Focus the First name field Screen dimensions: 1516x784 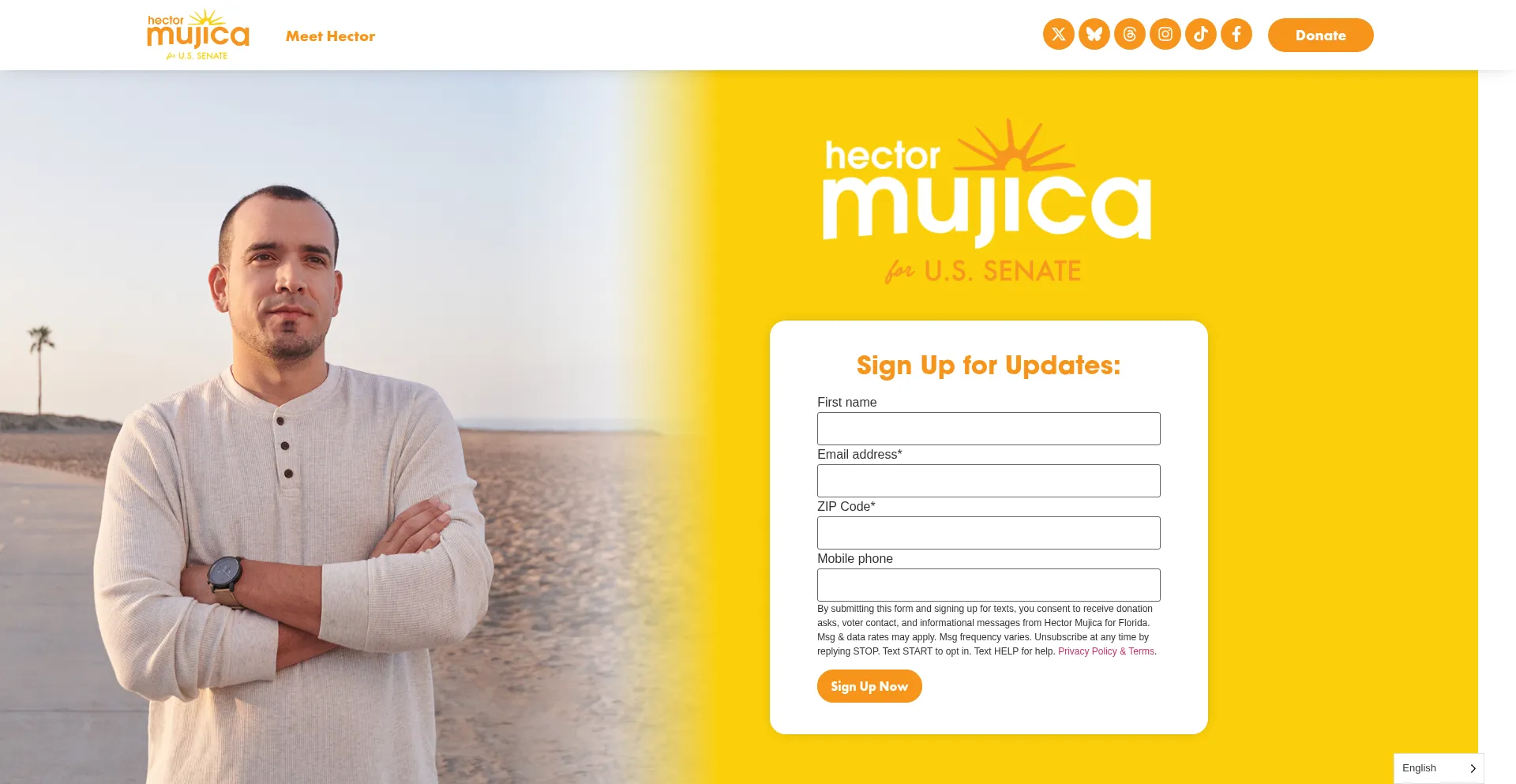(989, 429)
